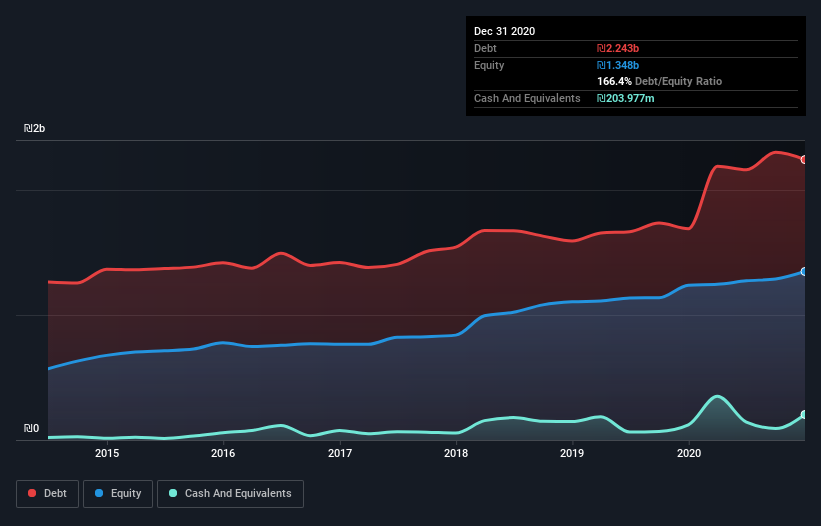This screenshot has width=821, height=526.
Task: Click the ₪203.977m cash value
Action: click(x=626, y=98)
